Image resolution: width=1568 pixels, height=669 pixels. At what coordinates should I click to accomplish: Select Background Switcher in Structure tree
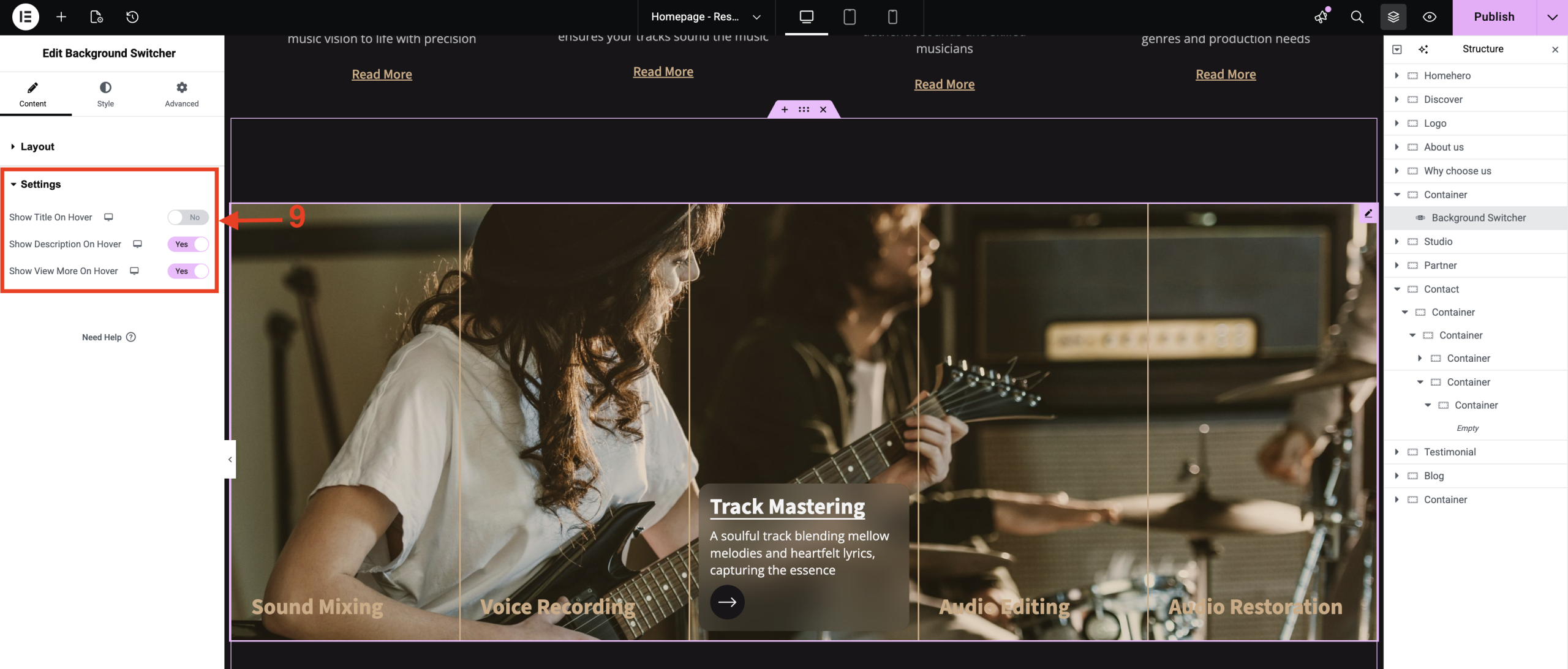(1478, 218)
